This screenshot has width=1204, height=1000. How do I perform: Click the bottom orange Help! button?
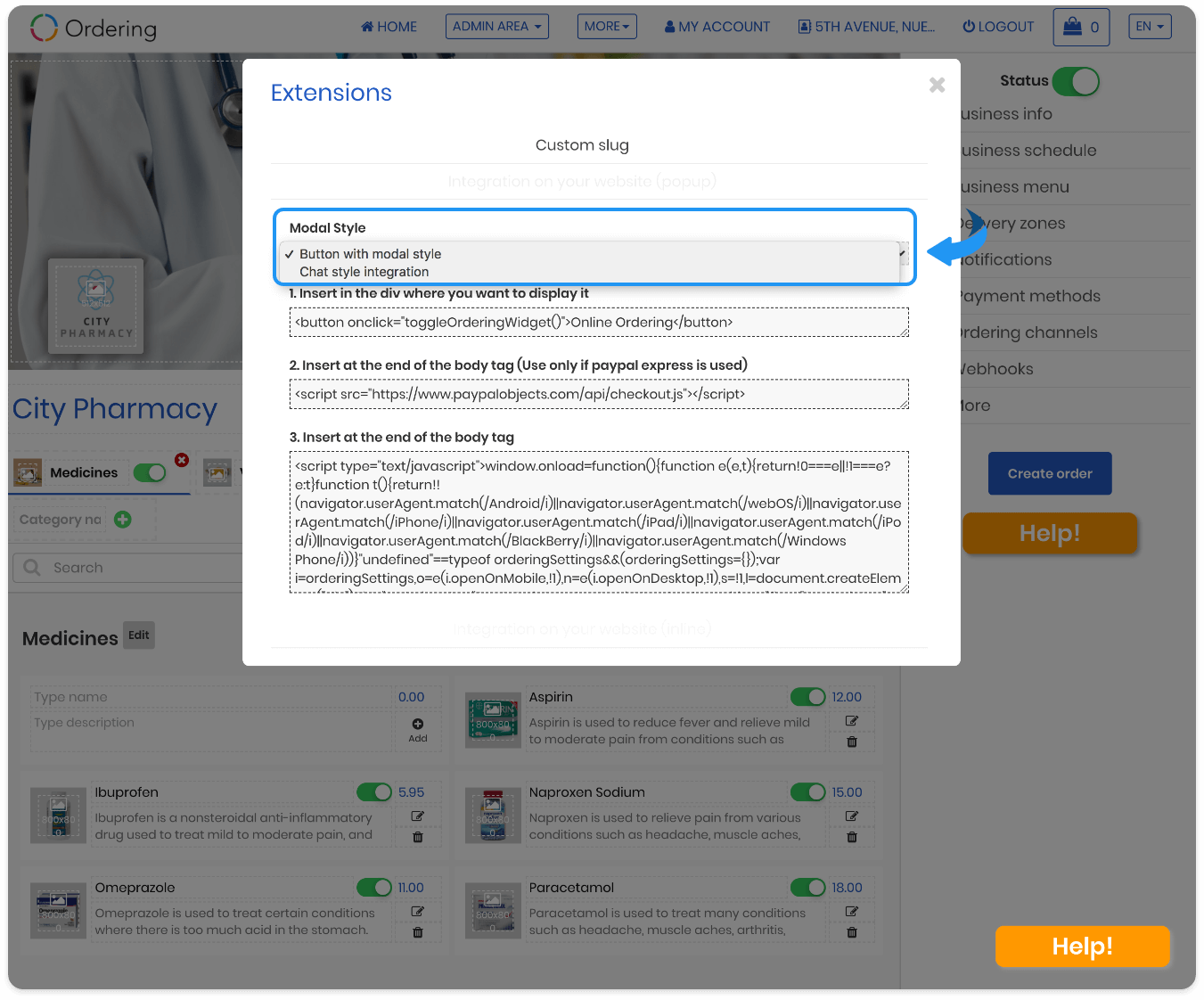(1082, 946)
